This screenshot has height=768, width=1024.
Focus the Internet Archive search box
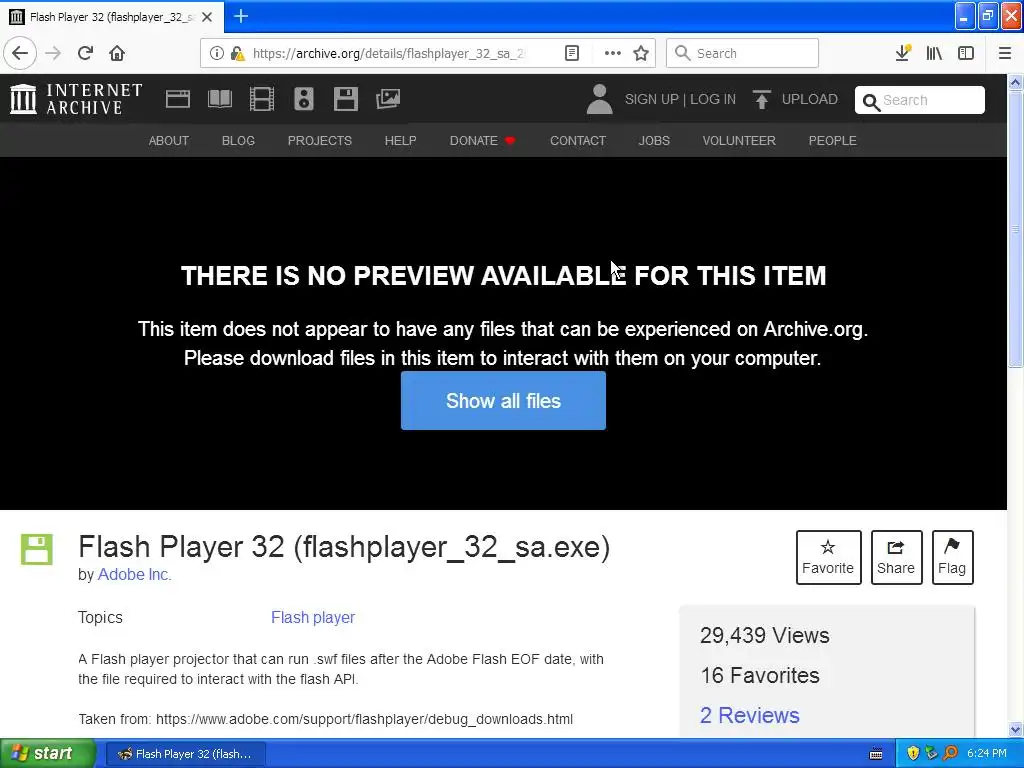[x=920, y=100]
